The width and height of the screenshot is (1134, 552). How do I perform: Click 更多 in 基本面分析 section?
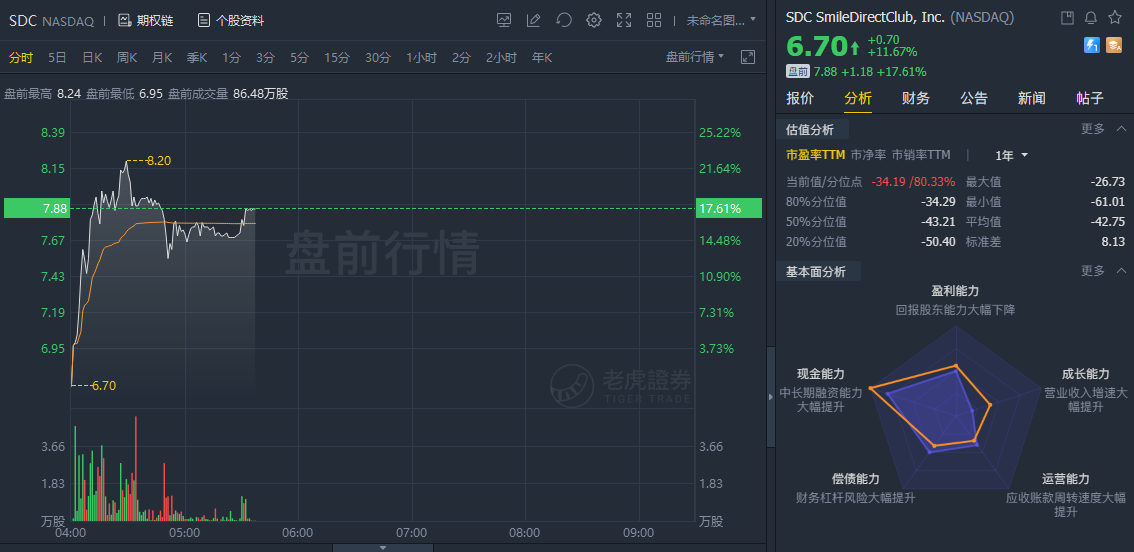pos(1093,271)
